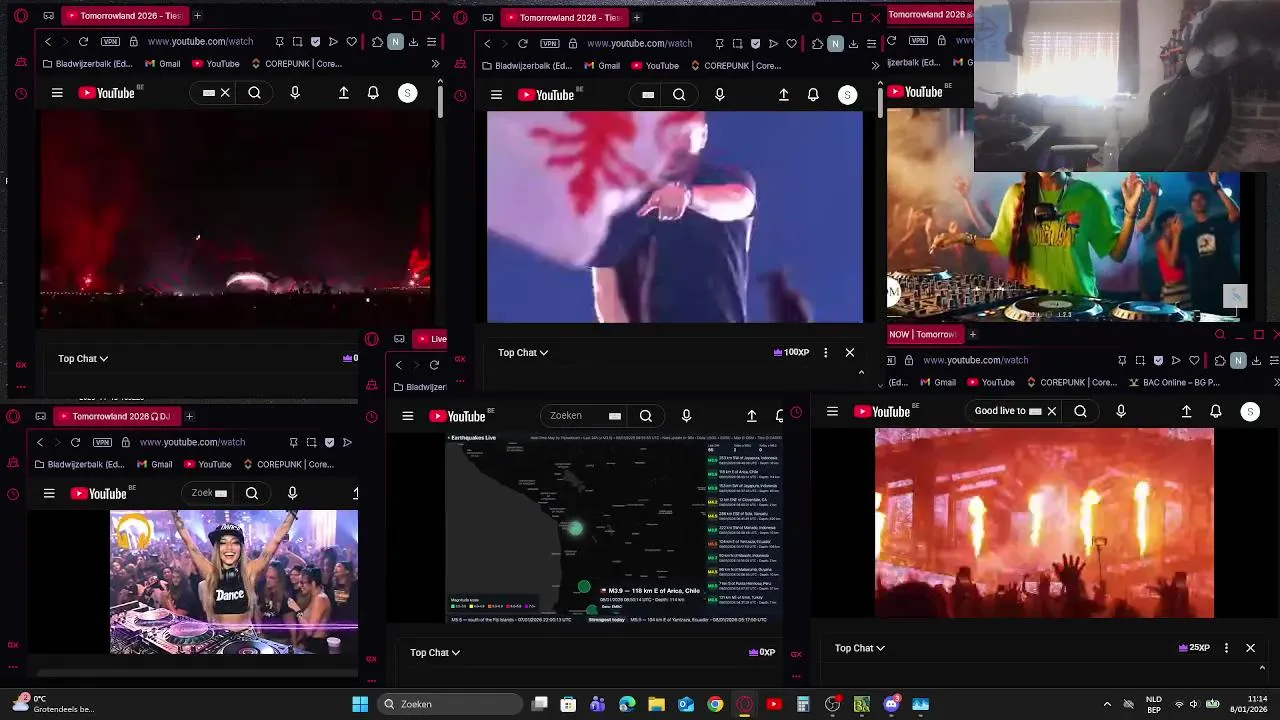Screen dimensions: 1280x720
Task: Expand Top Chat dropdown in top-left window
Action: pos(83,358)
